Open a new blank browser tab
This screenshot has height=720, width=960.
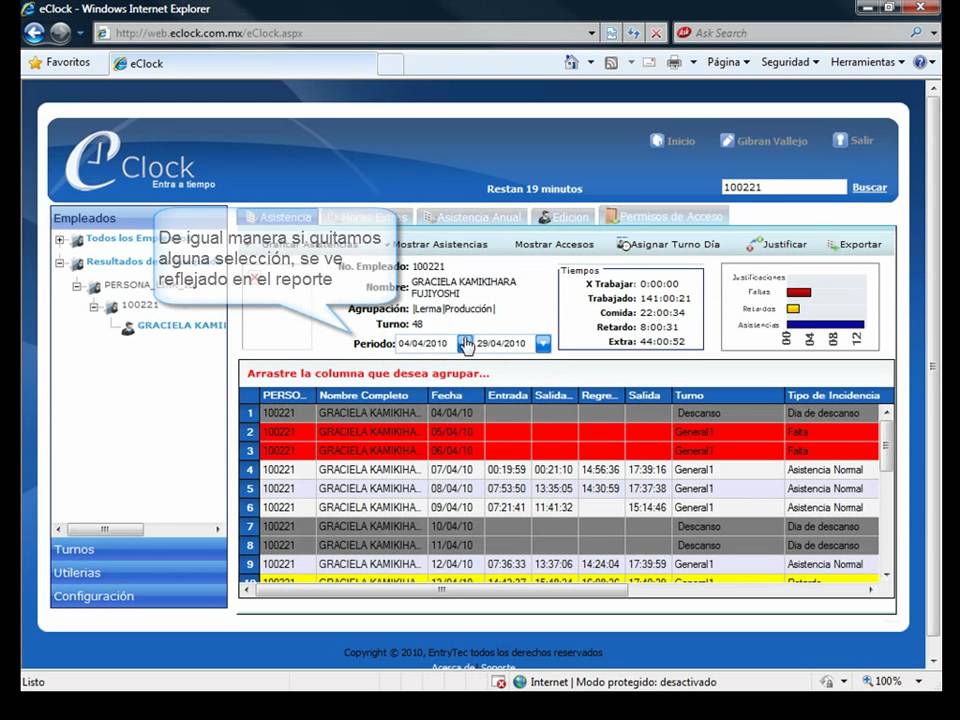pos(391,64)
